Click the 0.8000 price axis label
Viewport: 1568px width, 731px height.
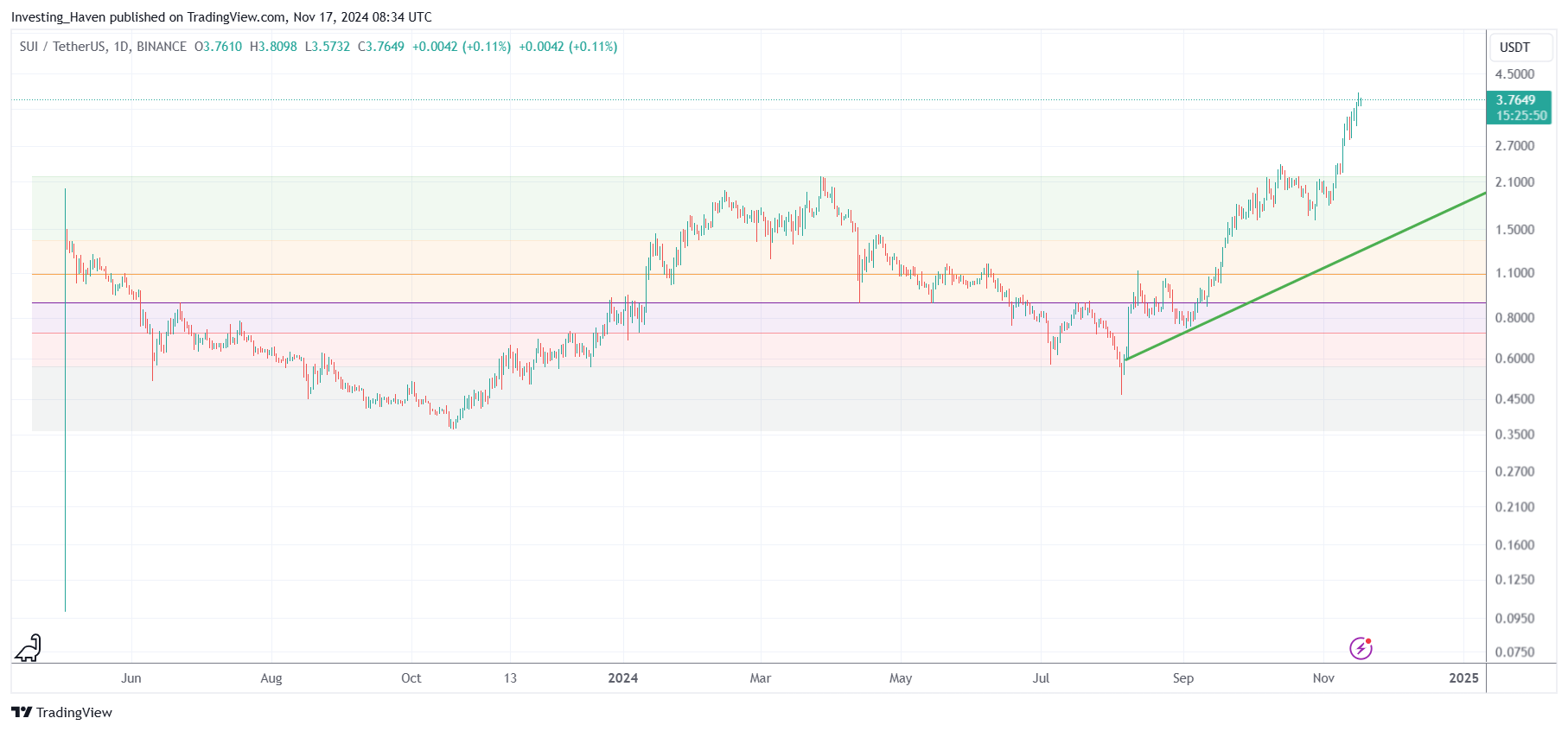(x=1514, y=318)
